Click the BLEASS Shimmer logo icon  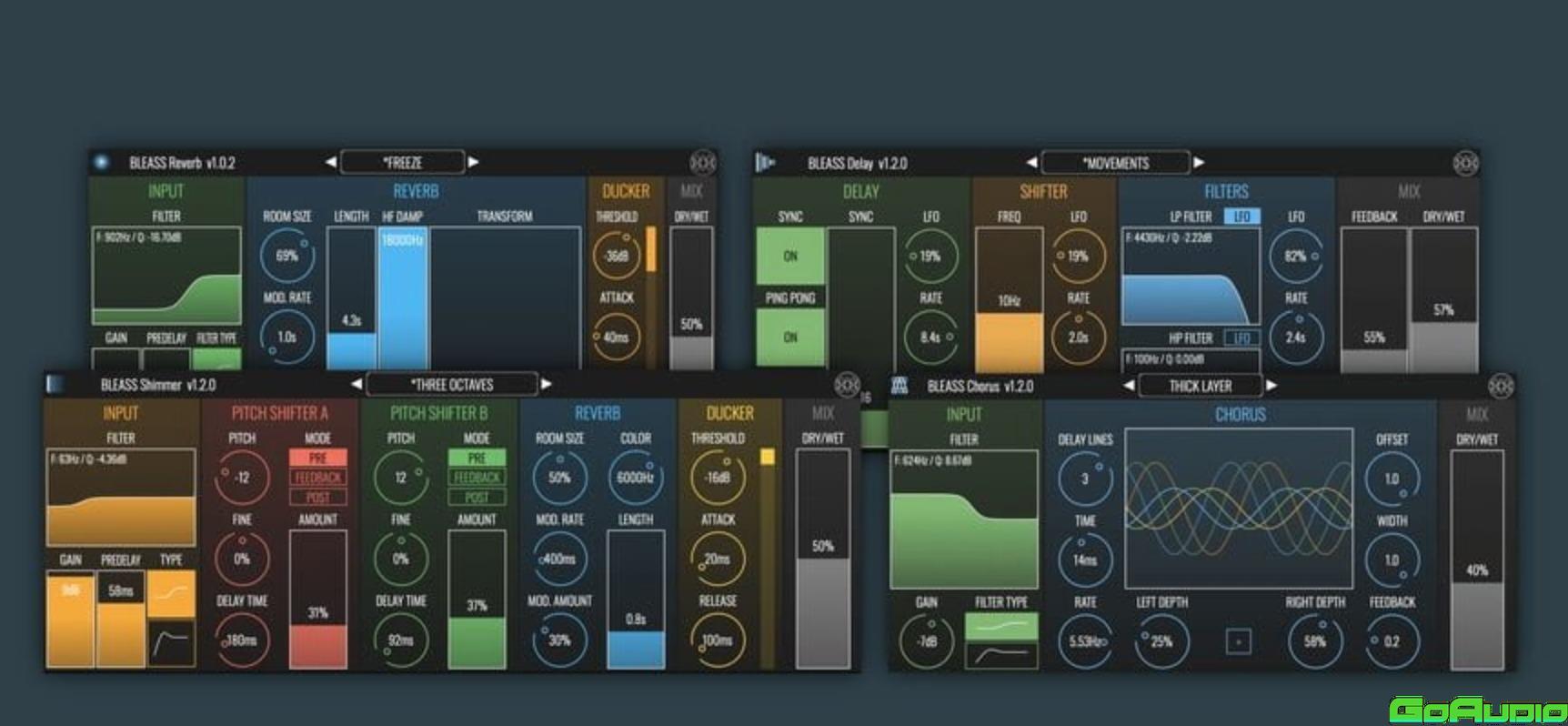56,384
